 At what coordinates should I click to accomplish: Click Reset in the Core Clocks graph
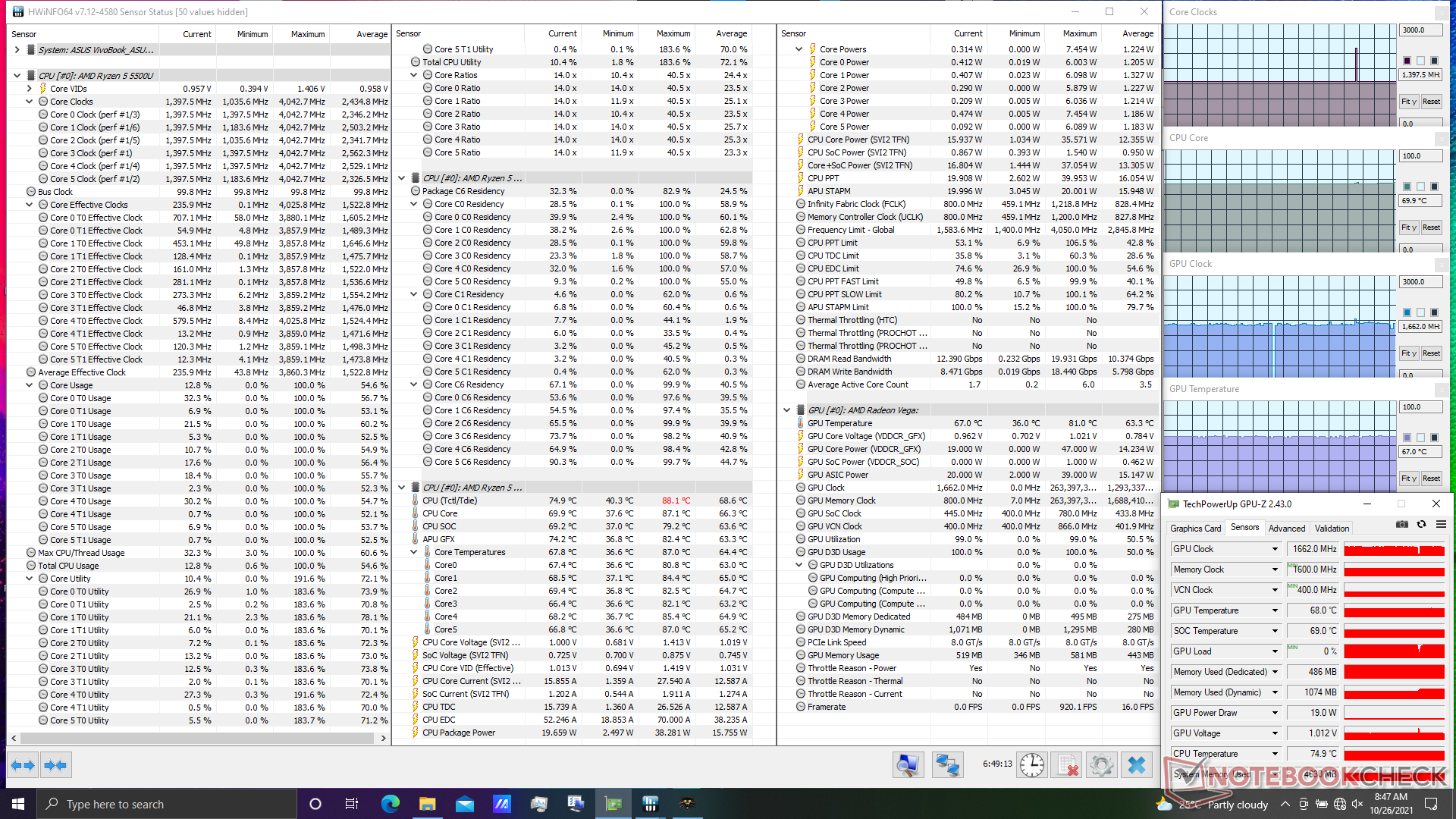point(1431,102)
